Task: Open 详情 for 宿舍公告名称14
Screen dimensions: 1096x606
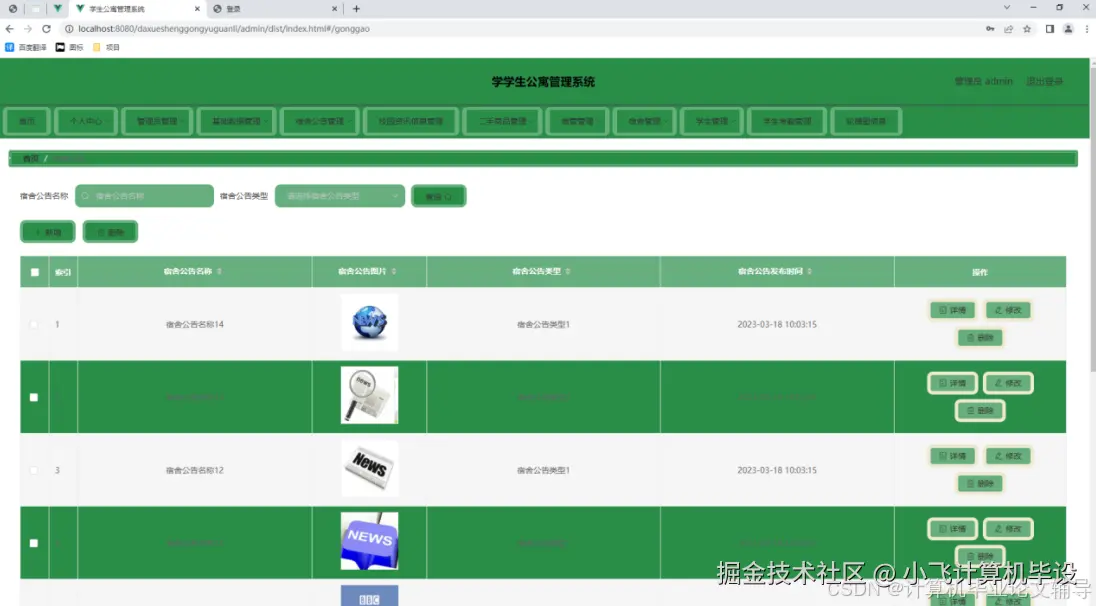Action: [952, 310]
